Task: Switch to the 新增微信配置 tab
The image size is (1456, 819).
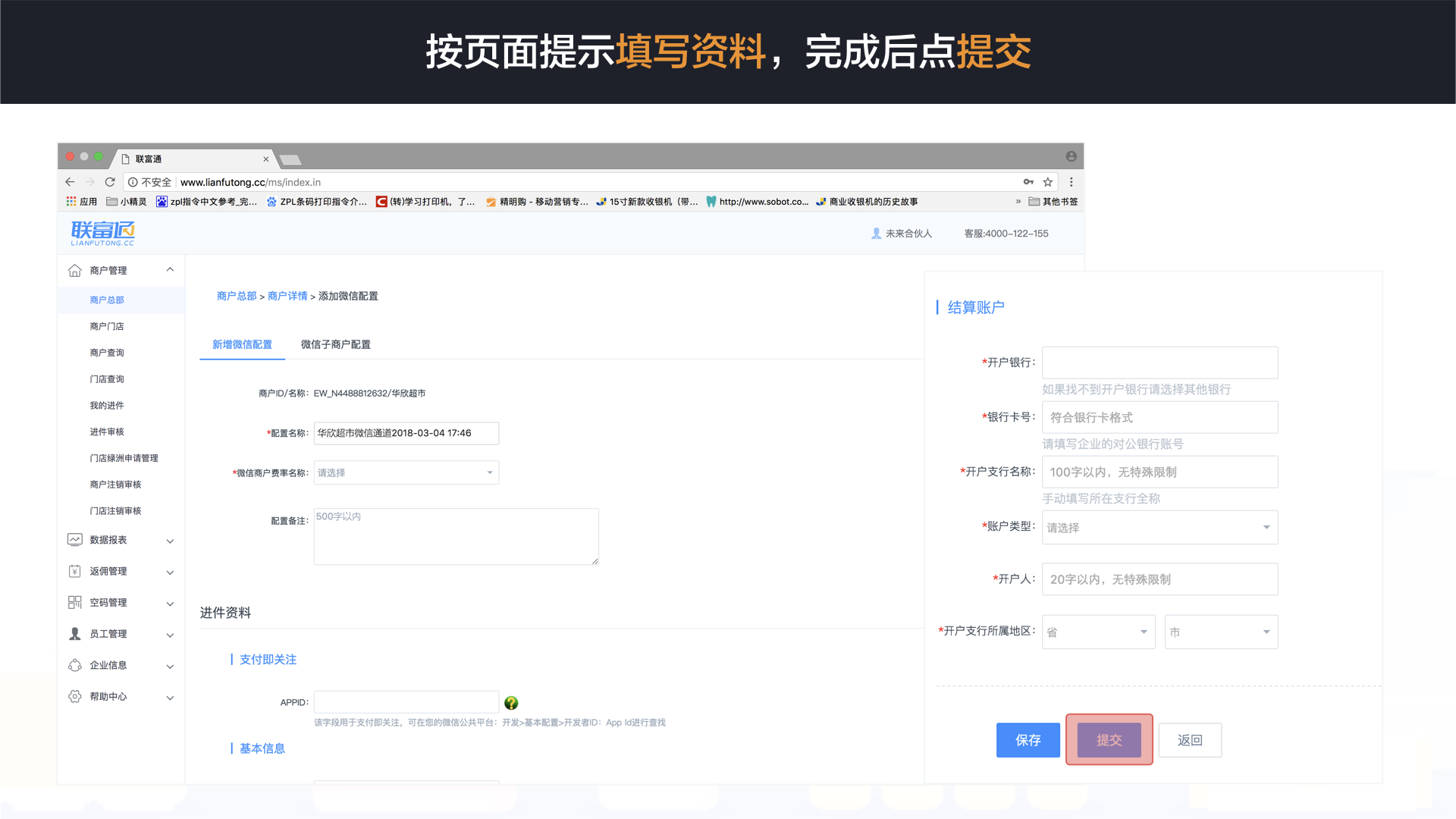Action: (242, 344)
